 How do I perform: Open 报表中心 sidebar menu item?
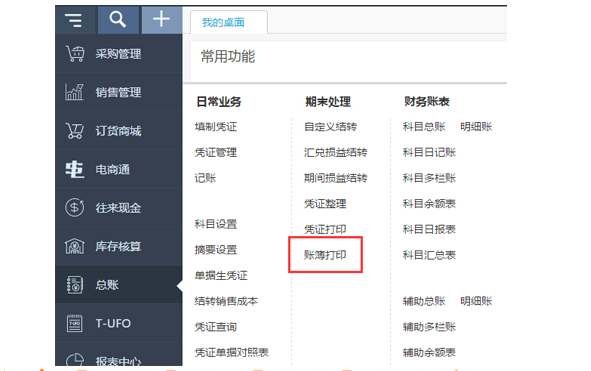point(119,361)
